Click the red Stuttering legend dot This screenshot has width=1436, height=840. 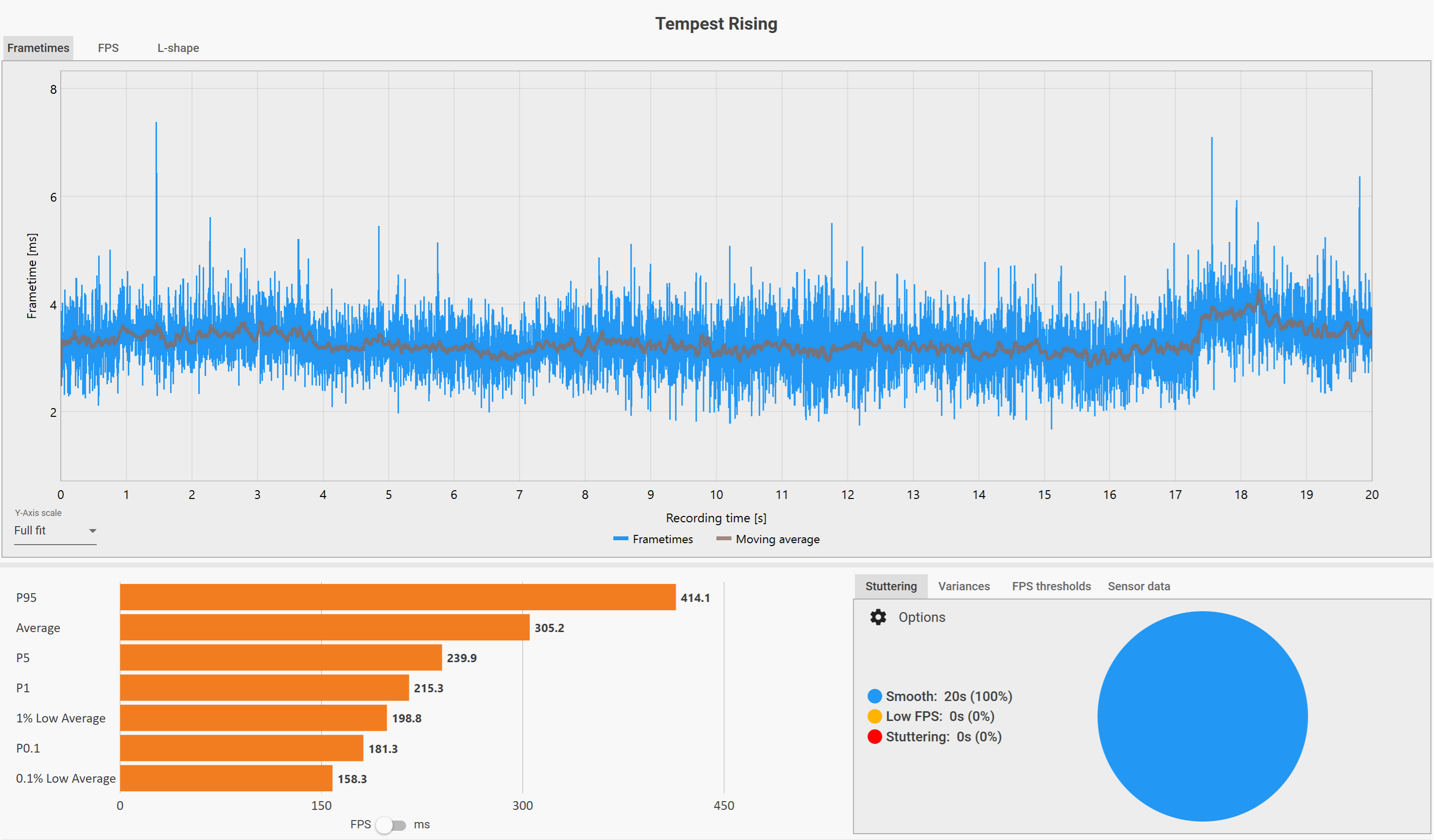click(875, 737)
